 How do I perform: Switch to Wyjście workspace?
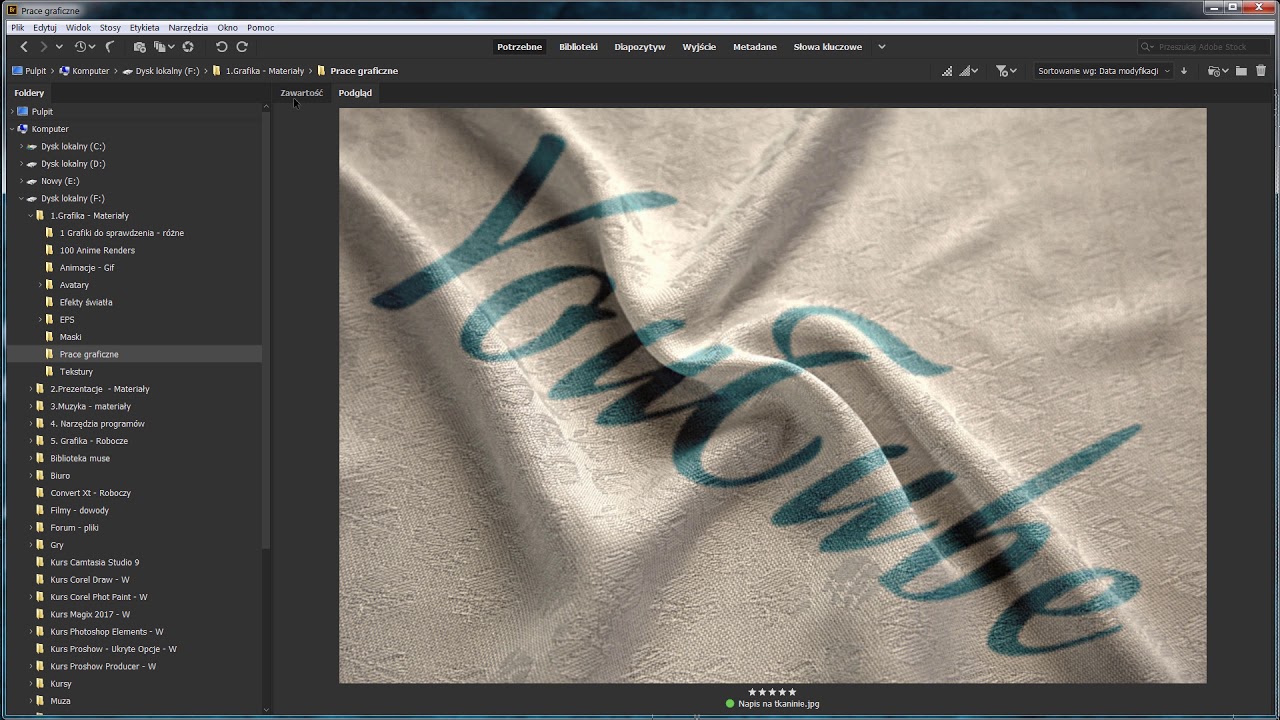click(x=699, y=47)
